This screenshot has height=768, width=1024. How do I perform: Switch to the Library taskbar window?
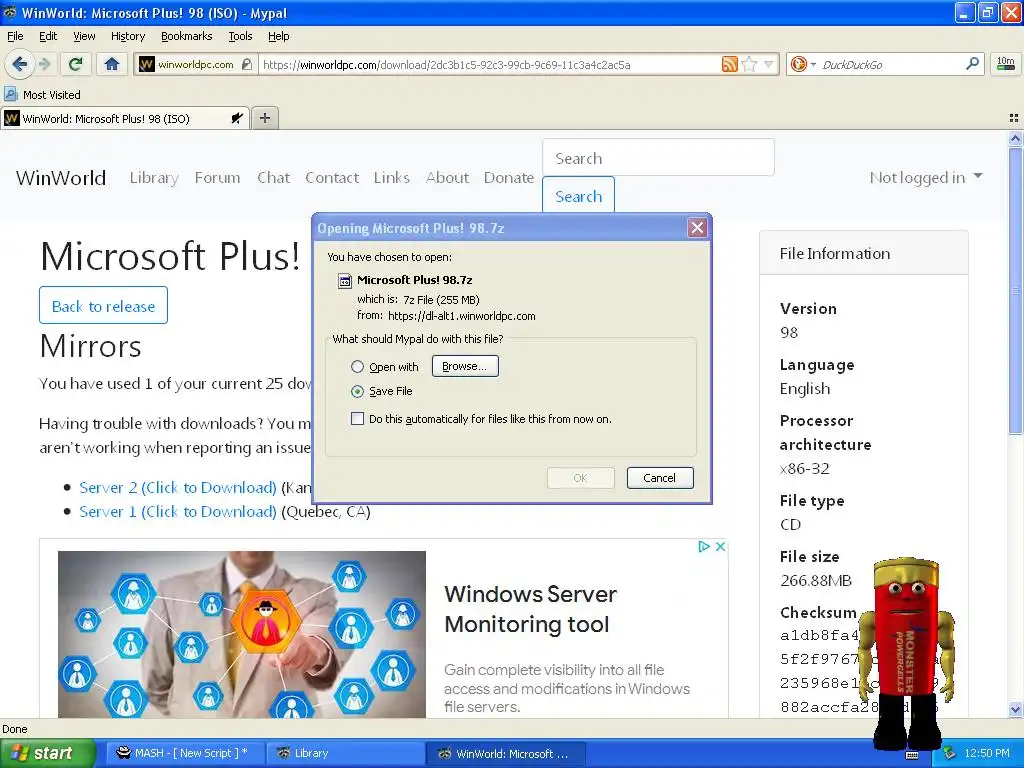(344, 754)
